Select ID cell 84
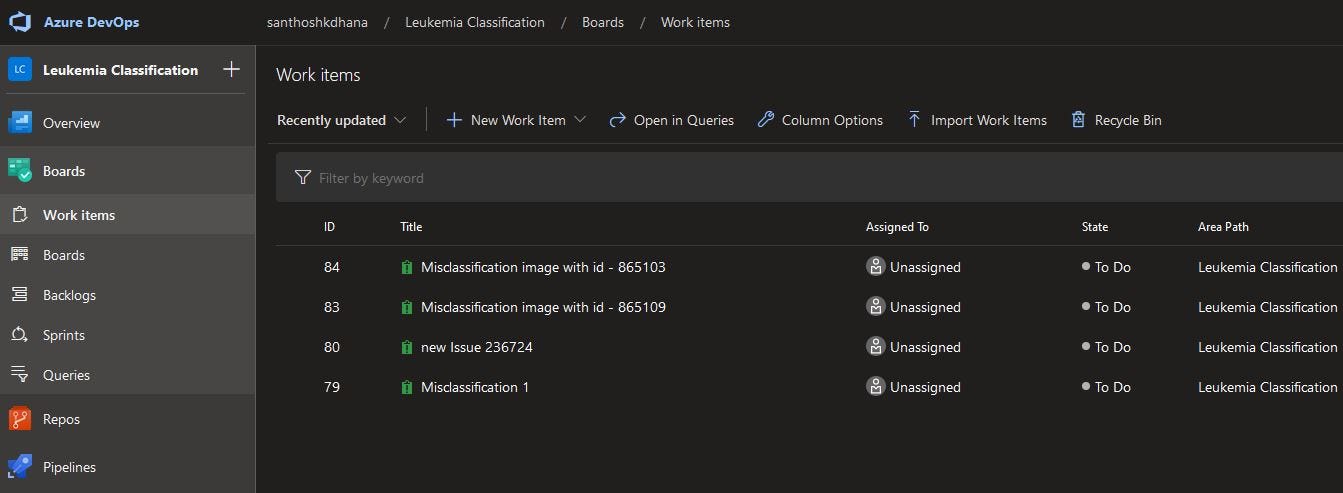Viewport: 1343px width, 493px height. (332, 267)
